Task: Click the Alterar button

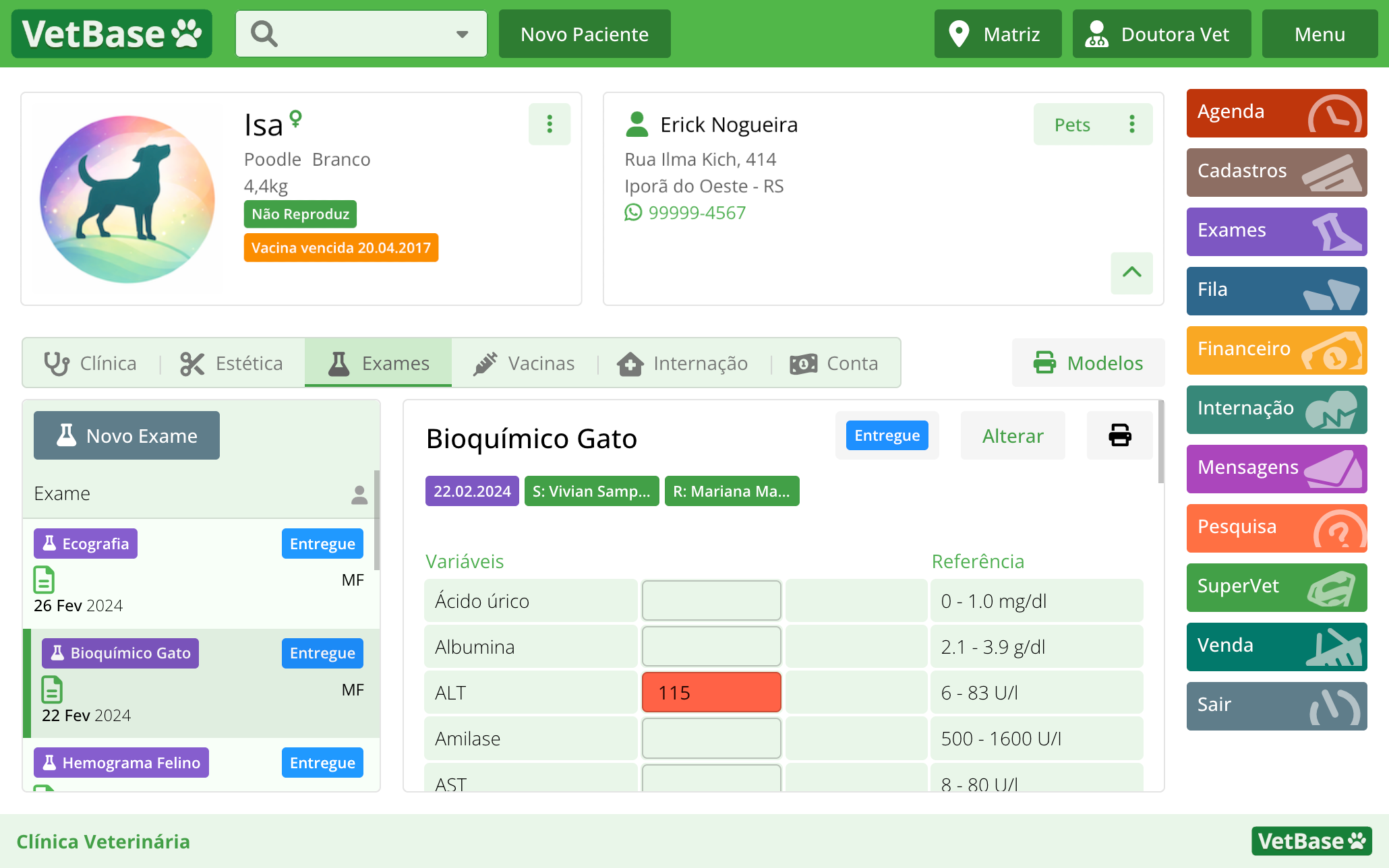Action: (x=1012, y=435)
